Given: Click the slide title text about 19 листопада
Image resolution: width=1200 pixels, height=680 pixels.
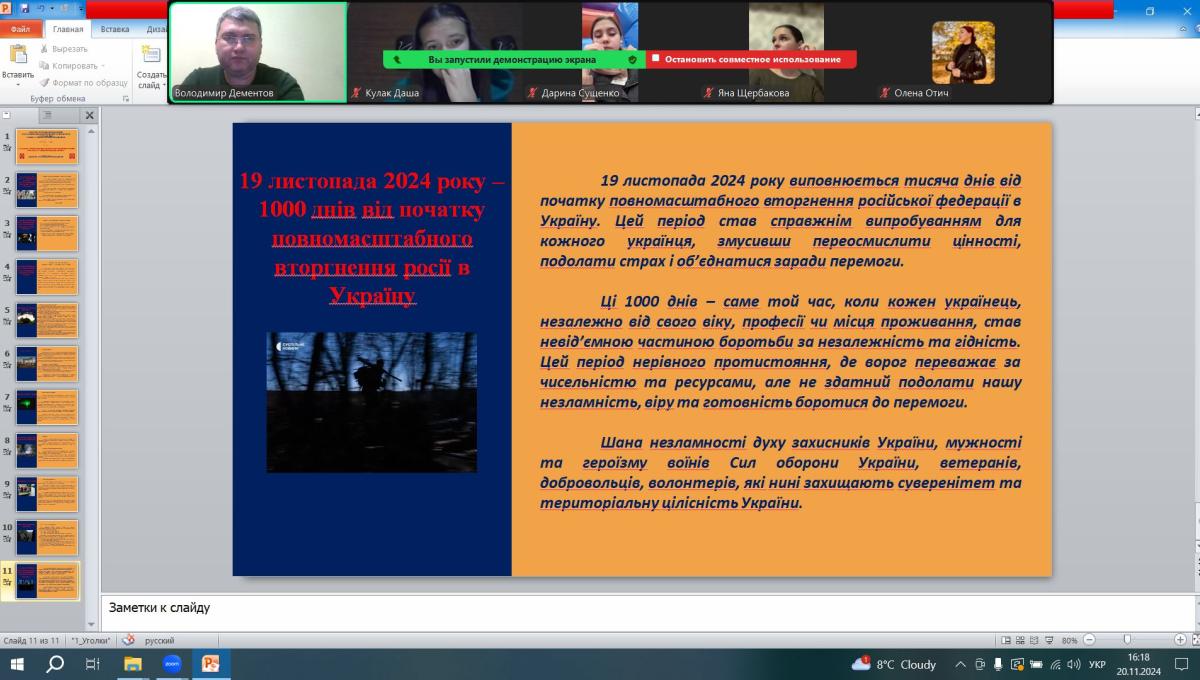Looking at the screenshot, I should 372,239.
